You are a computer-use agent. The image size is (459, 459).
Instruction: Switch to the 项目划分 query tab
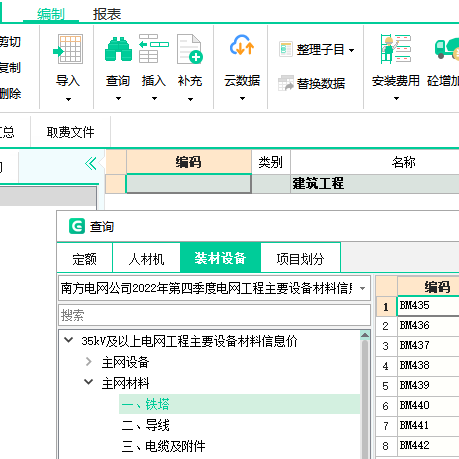pos(300,259)
